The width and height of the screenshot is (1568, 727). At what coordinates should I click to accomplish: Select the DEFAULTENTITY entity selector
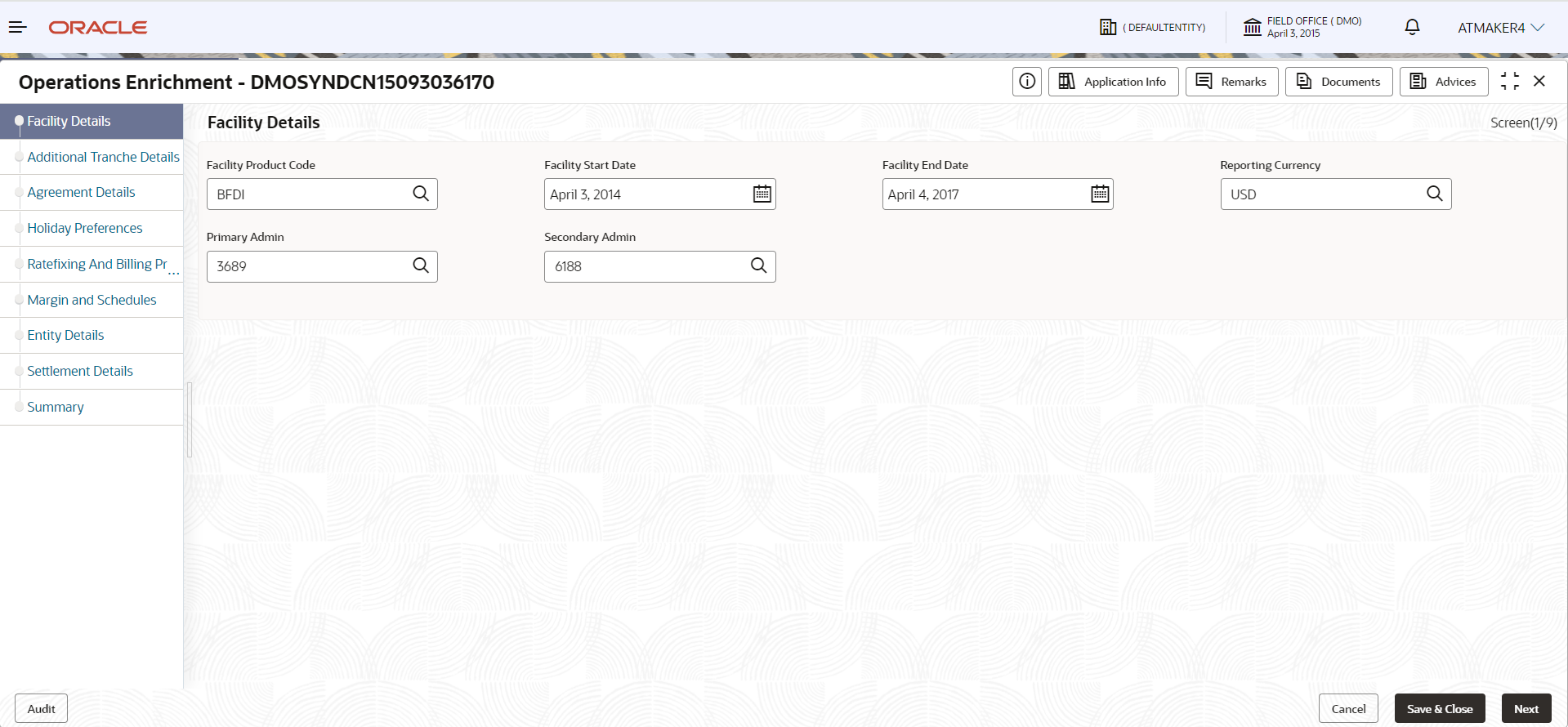(x=1153, y=27)
